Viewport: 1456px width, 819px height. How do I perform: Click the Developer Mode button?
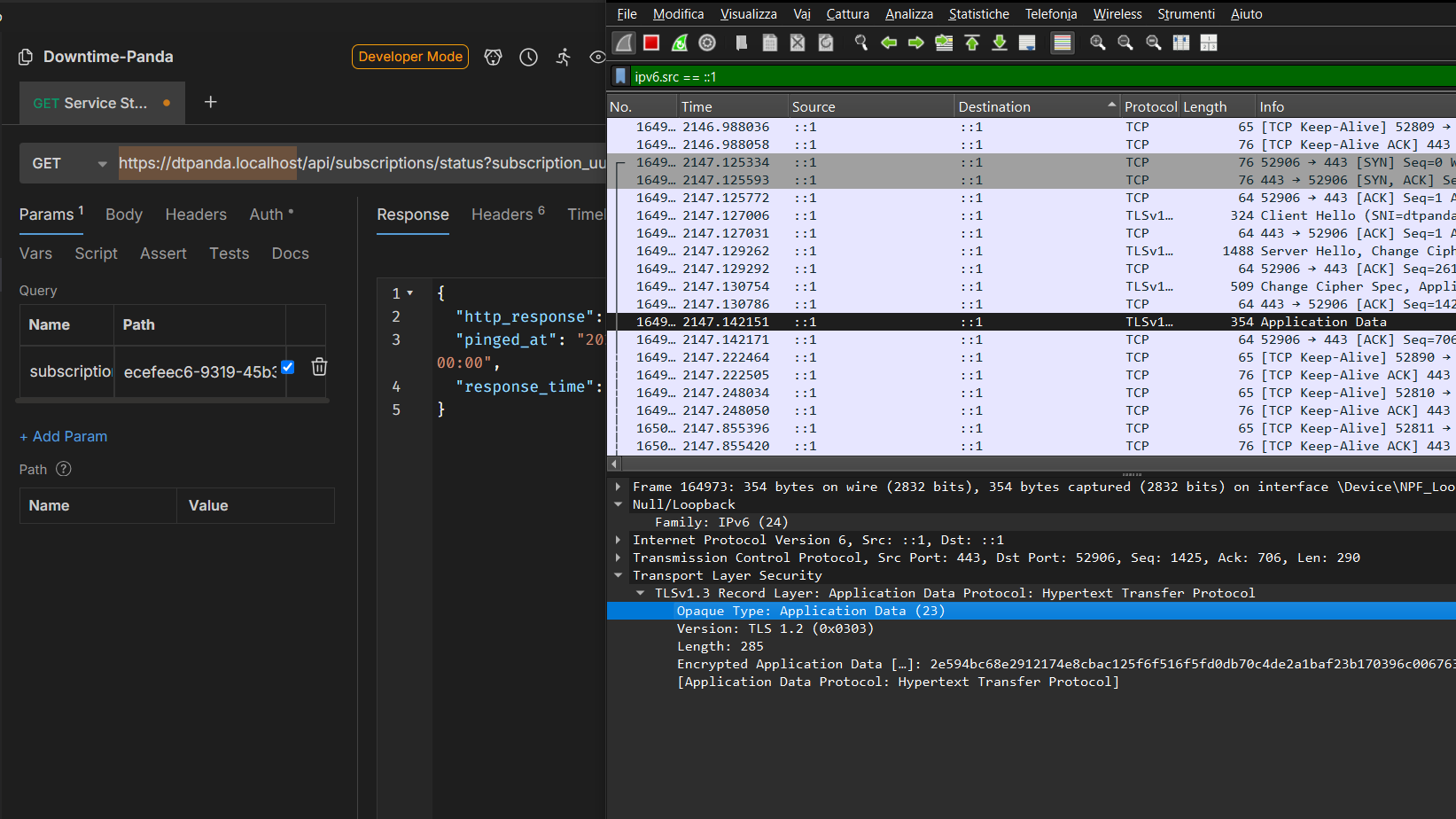(x=410, y=57)
